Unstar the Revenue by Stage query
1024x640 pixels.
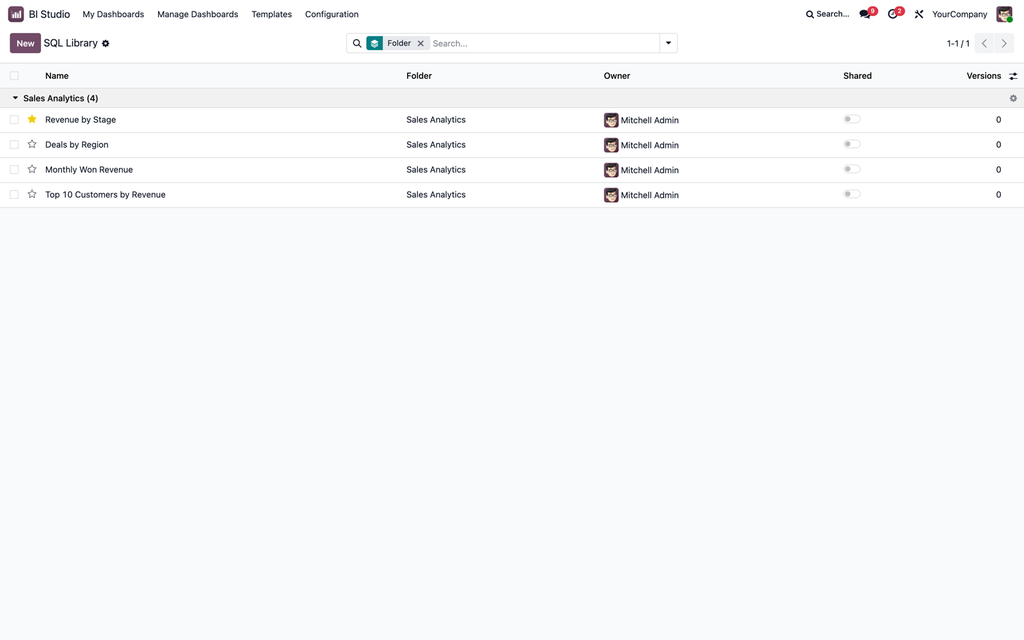point(32,120)
